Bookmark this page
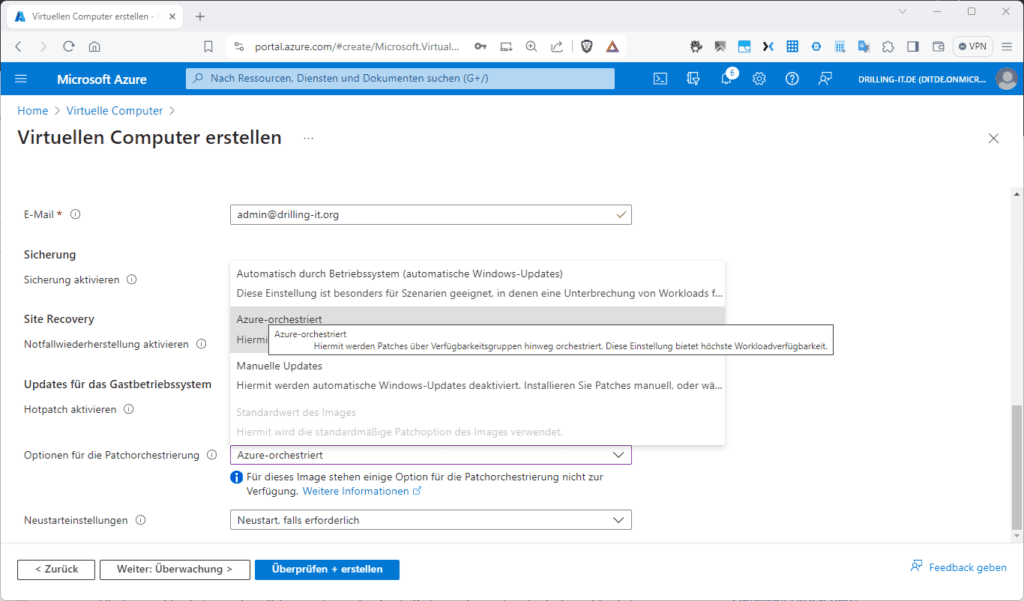Image resolution: width=1024 pixels, height=601 pixels. [x=208, y=46]
